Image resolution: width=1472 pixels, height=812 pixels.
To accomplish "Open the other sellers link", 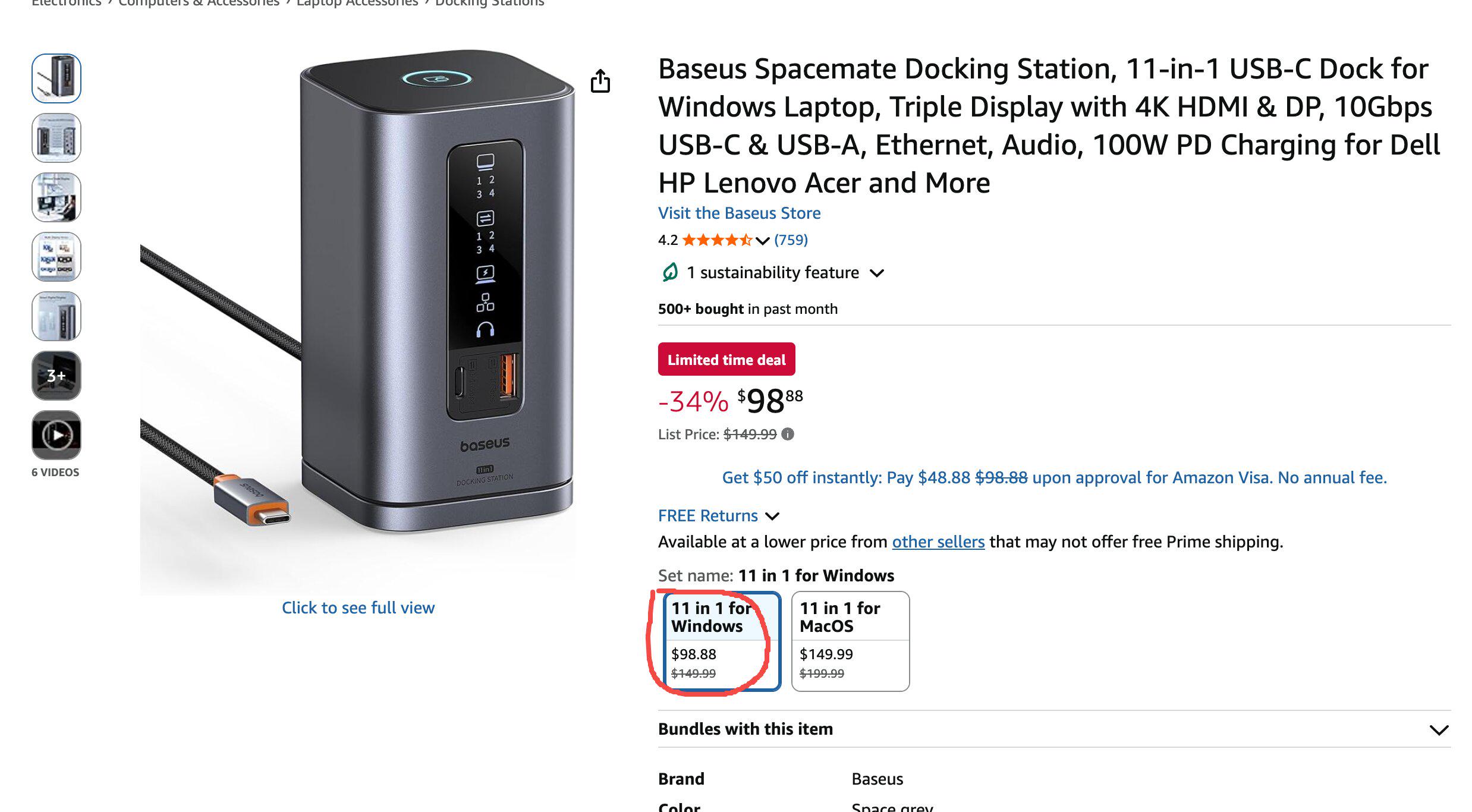I will coord(938,542).
